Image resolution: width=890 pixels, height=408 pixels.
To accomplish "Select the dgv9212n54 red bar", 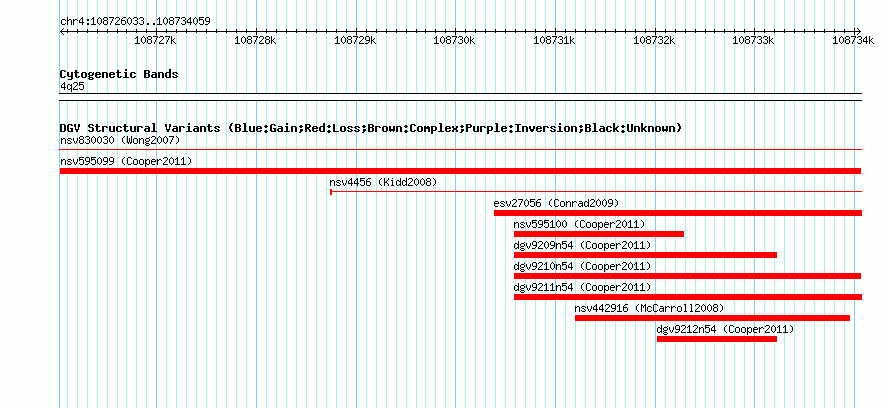I will pyautogui.click(x=717, y=339).
